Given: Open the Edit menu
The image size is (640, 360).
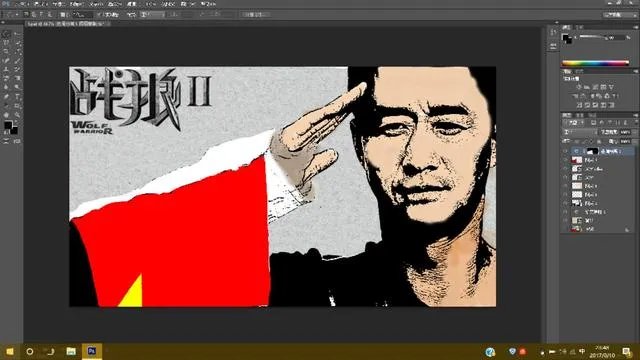Looking at the screenshot, I should tap(40, 4).
